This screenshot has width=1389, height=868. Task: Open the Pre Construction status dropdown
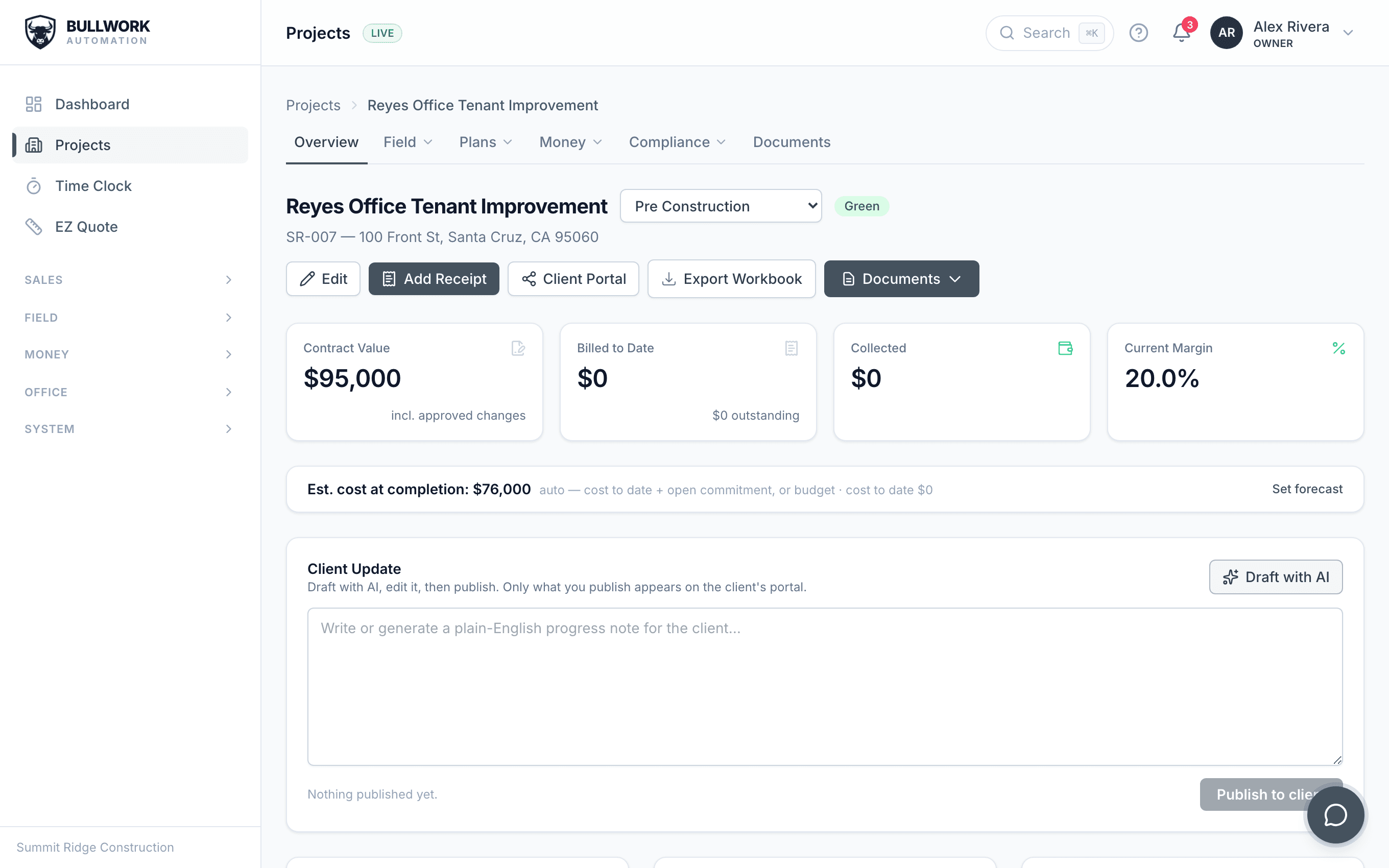[x=721, y=206]
